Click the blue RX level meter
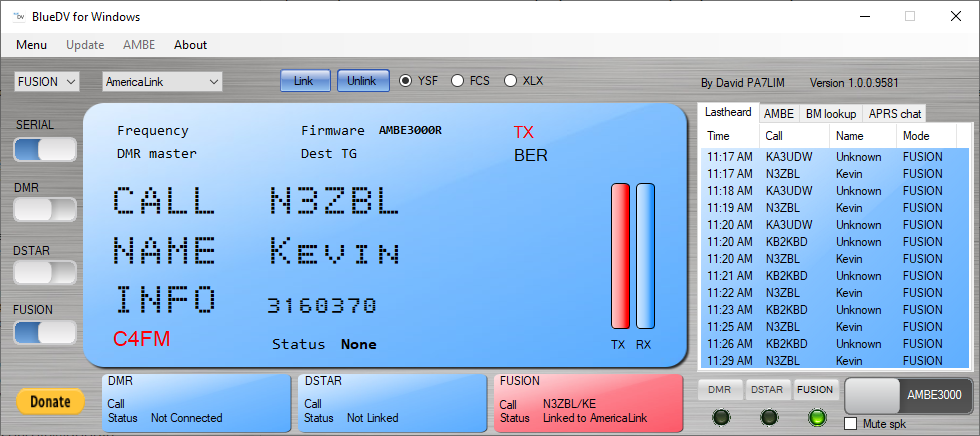 pos(645,256)
